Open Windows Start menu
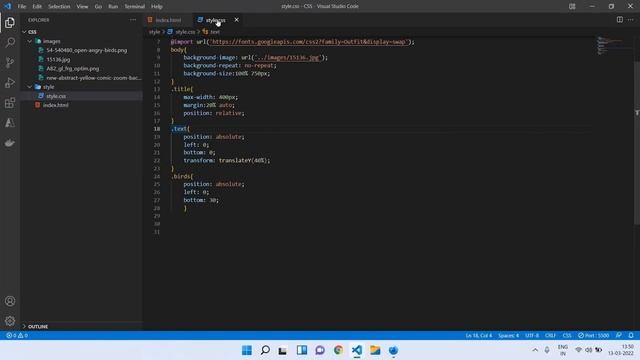 click(247, 350)
